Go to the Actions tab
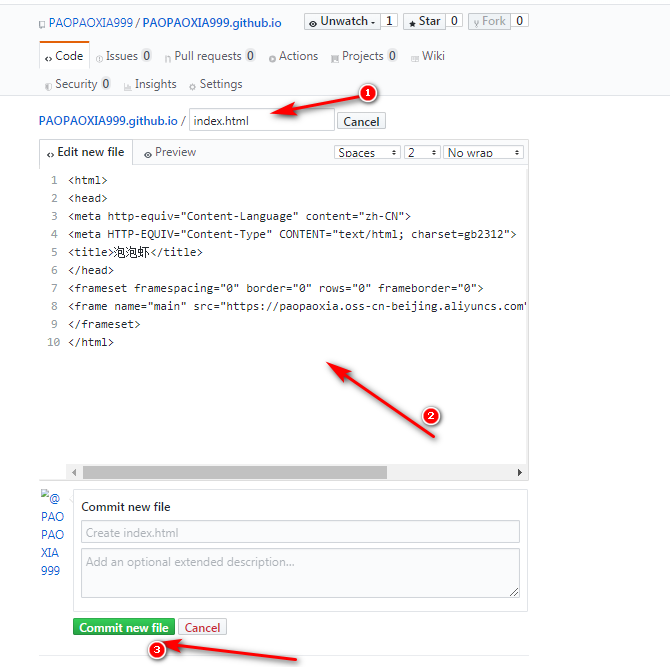Screen dimensions: 670x667 293,56
